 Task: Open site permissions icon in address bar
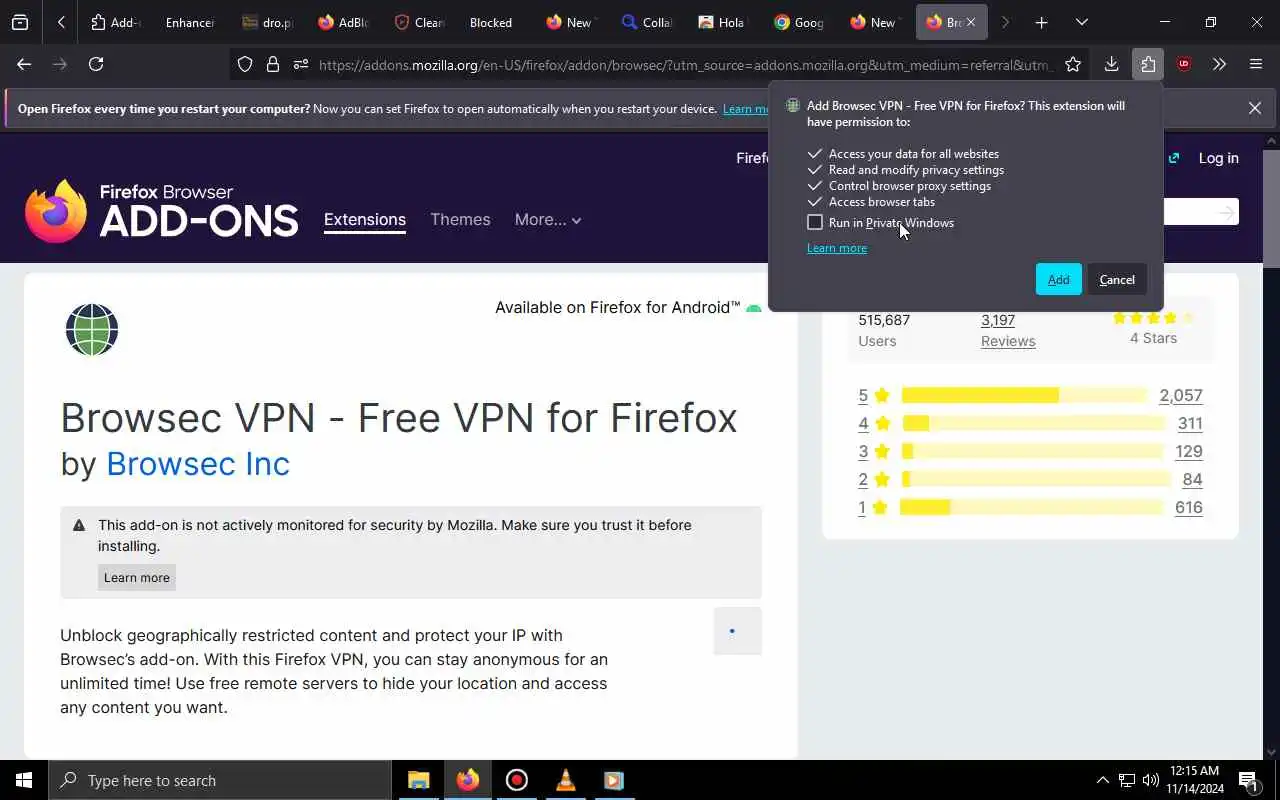[x=301, y=64]
